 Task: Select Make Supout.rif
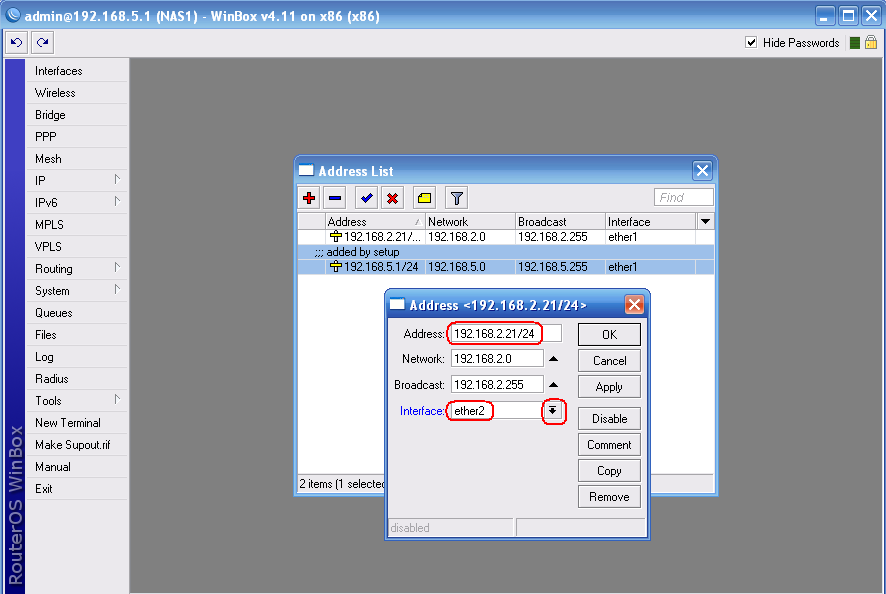77,445
